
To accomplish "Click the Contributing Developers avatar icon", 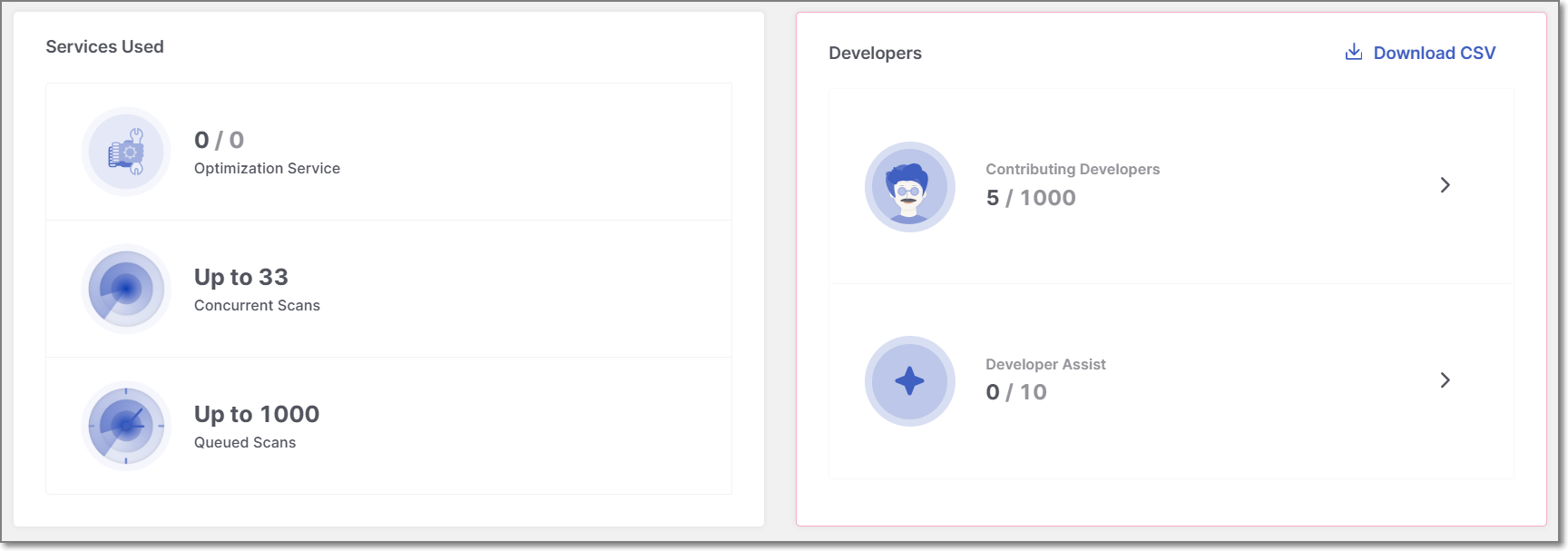I will pyautogui.click(x=910, y=187).
